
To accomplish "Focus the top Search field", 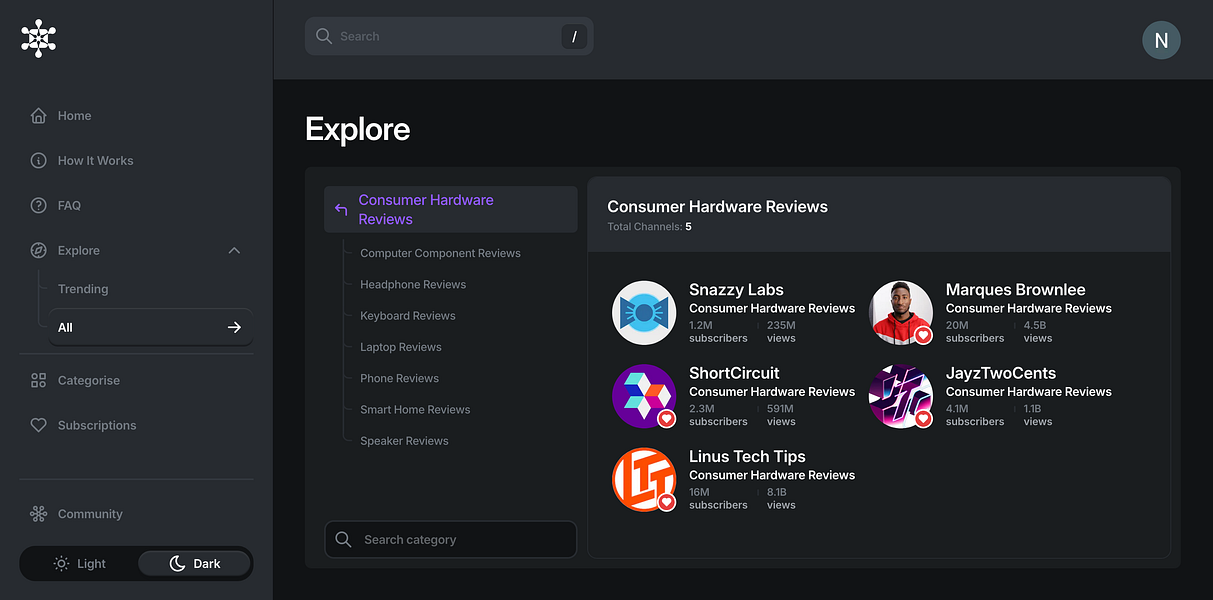I will 449,37.
